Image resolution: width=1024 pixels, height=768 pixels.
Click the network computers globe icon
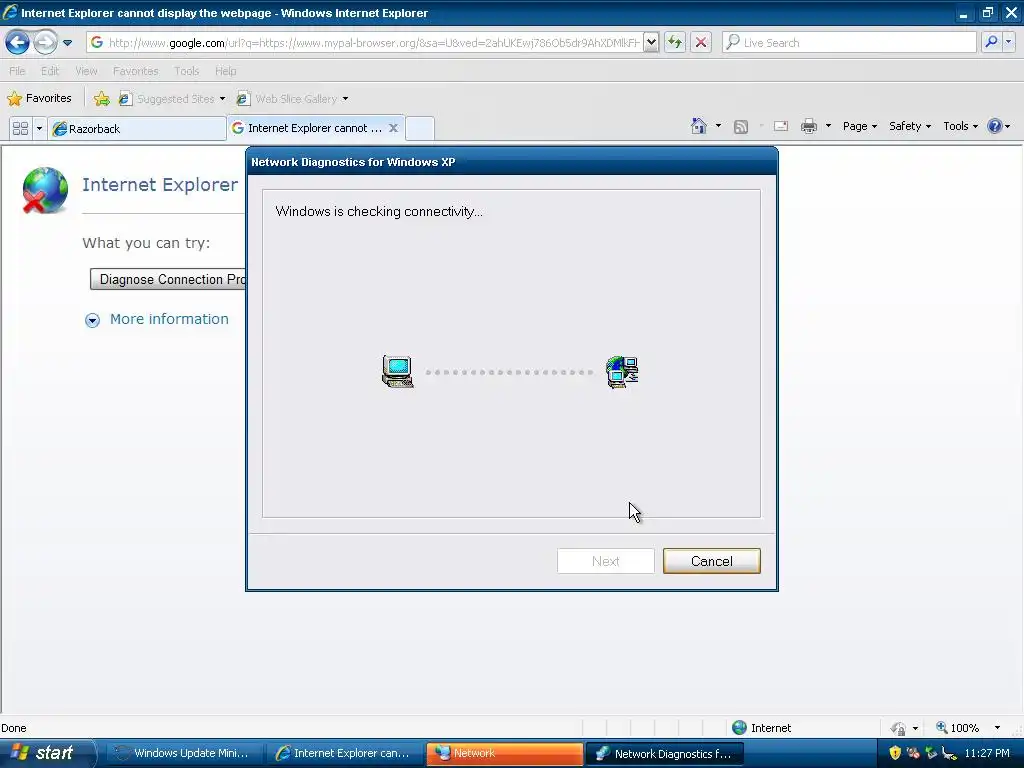622,372
